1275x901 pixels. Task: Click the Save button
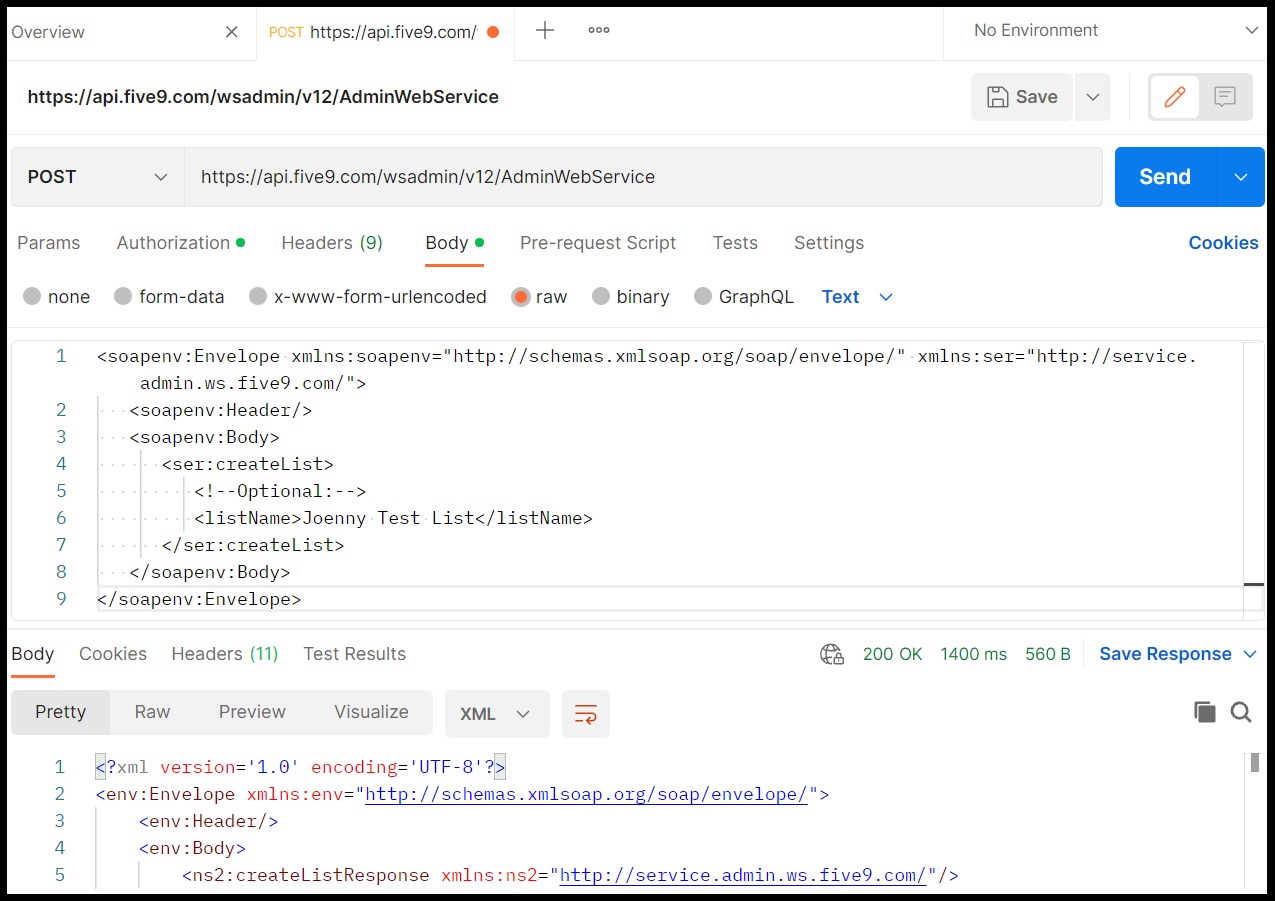[1022, 97]
